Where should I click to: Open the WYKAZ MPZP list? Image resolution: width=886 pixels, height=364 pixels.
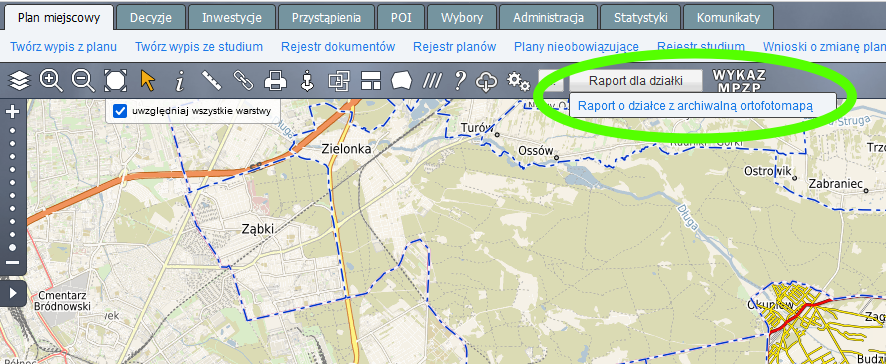tap(739, 81)
